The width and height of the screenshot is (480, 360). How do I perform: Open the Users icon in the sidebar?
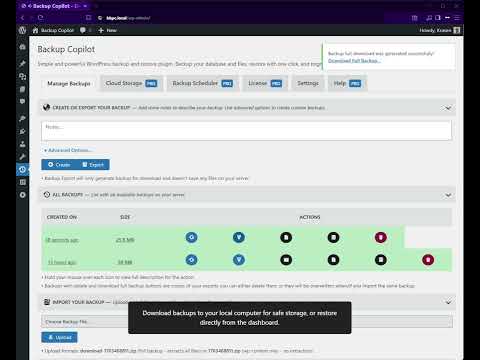[x=22, y=144]
